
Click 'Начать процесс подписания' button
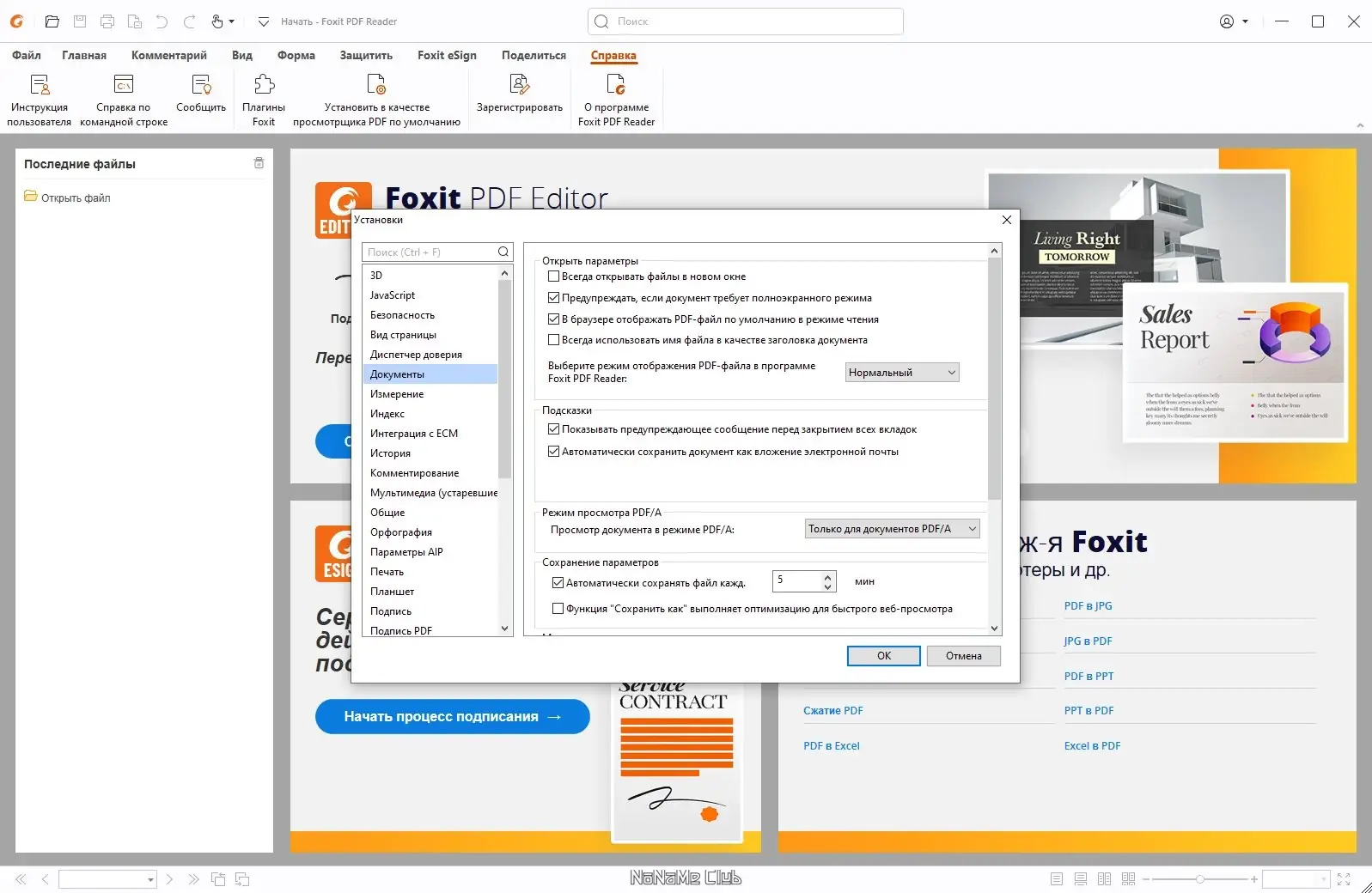coord(453,716)
